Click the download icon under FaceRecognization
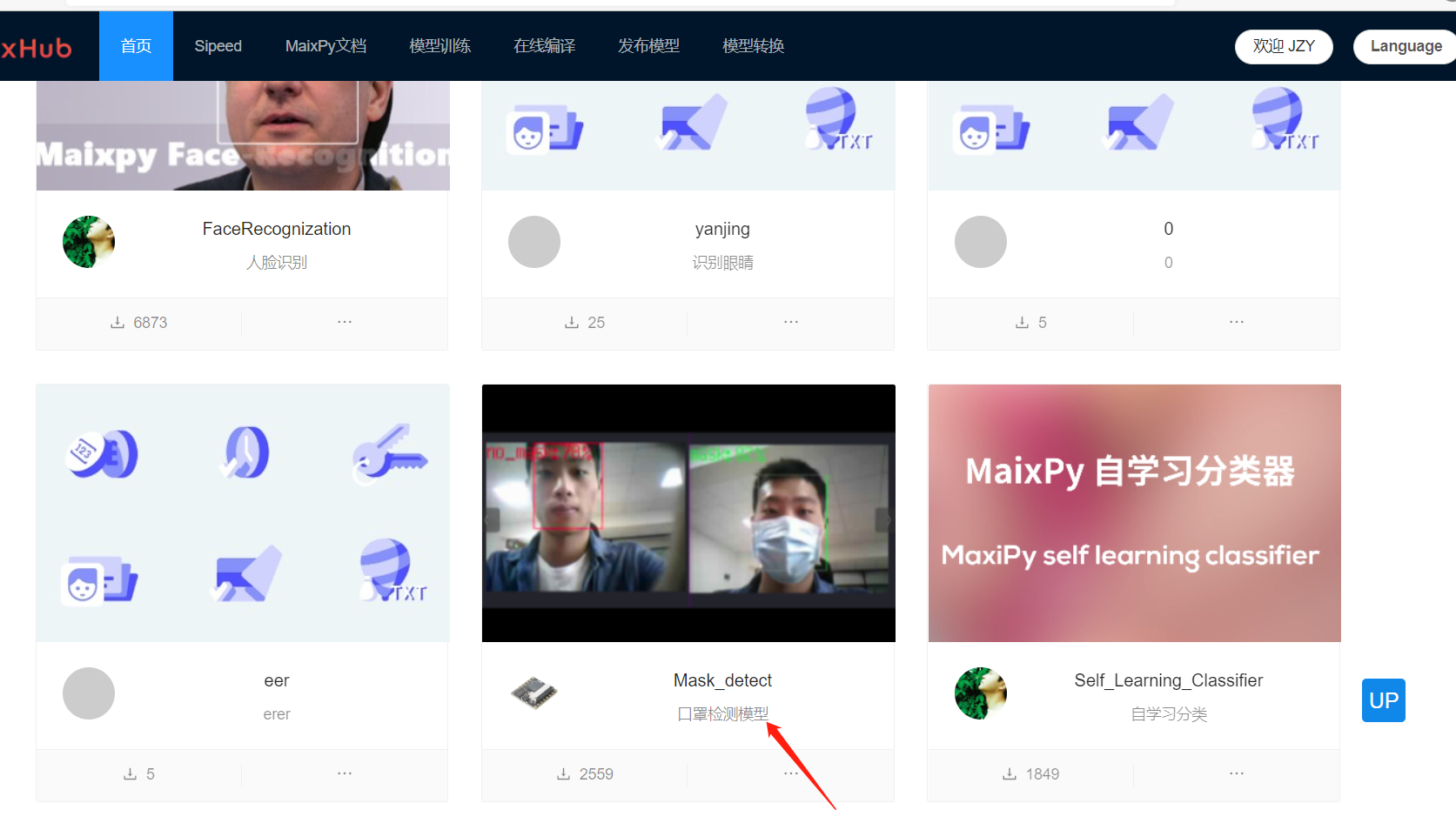1456x830 pixels. click(x=116, y=321)
